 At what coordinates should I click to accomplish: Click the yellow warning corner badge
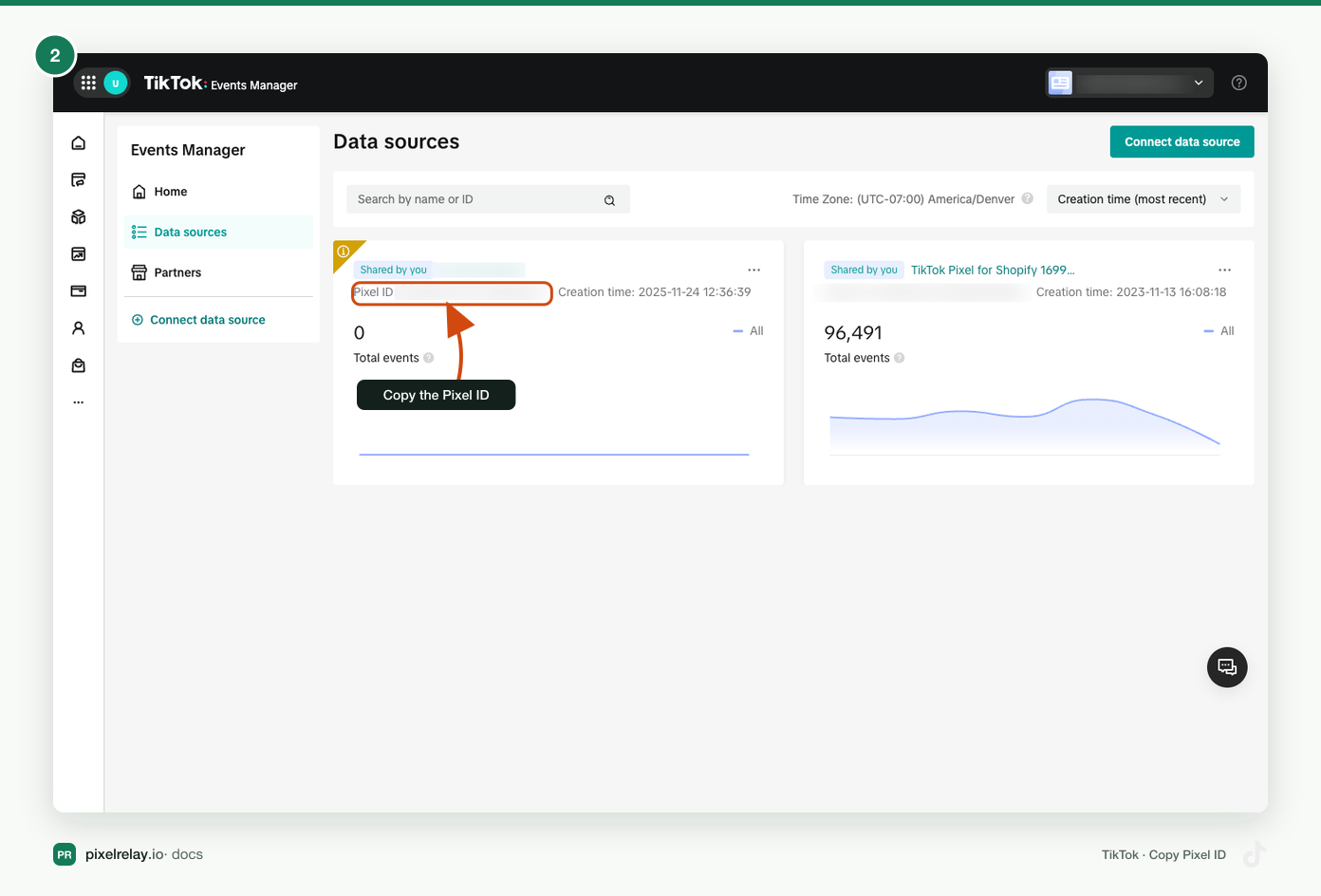[344, 252]
